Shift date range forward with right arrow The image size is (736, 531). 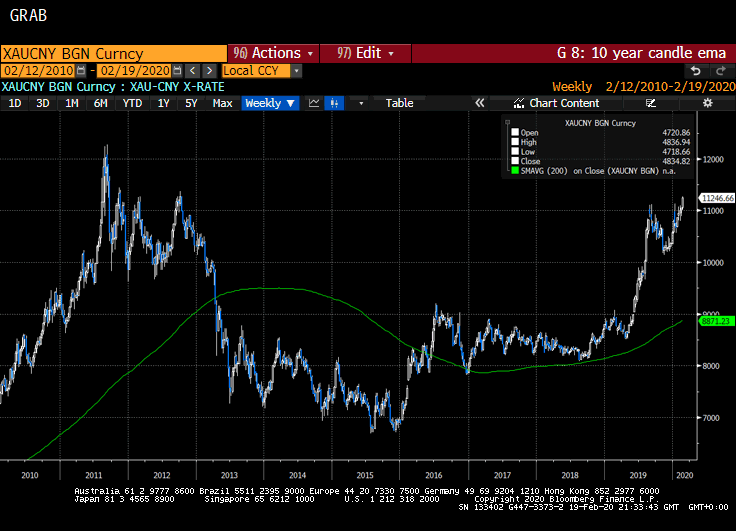coord(209,71)
